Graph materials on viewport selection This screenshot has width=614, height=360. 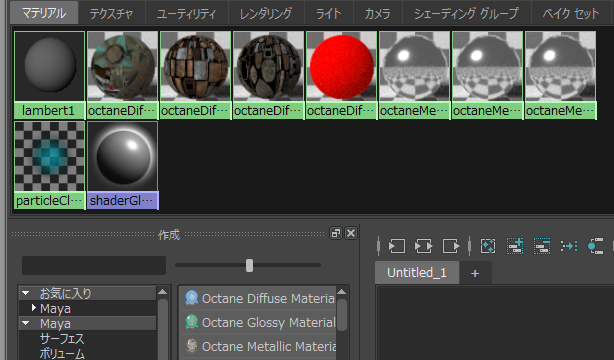coord(596,246)
